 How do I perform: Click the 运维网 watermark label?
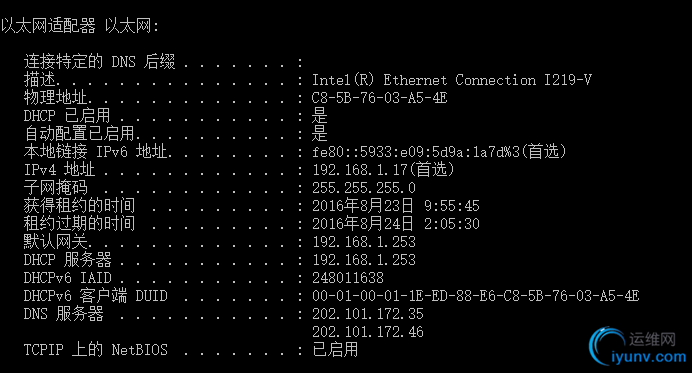[x=653, y=339]
